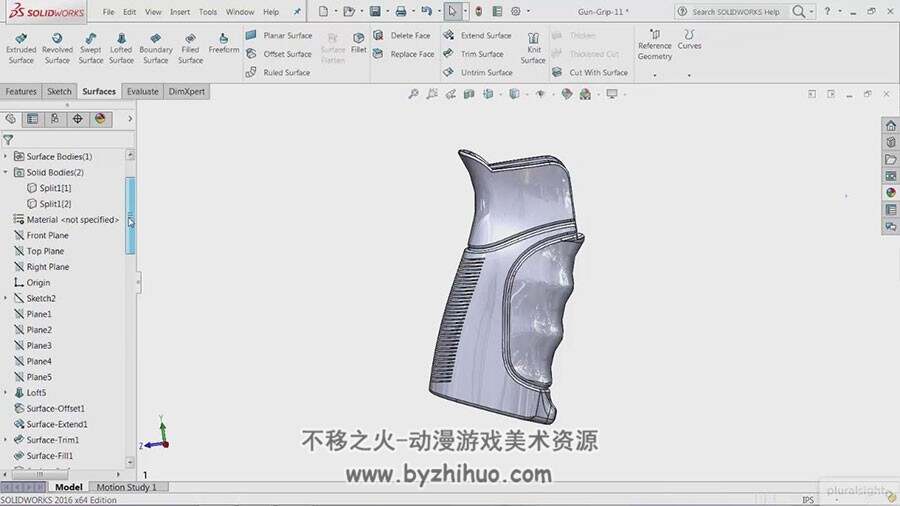Click the Print icon
The height and width of the screenshot is (506, 900).
(x=401, y=11)
